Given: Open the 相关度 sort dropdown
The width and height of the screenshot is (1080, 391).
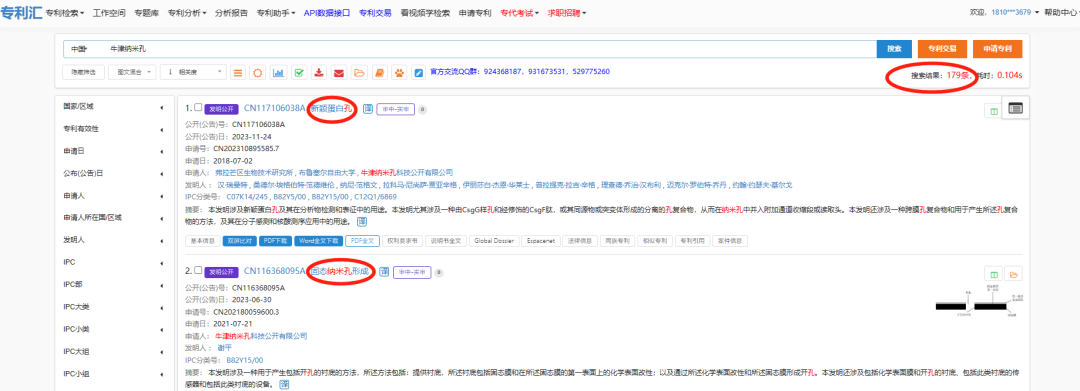Looking at the screenshot, I should (193, 72).
